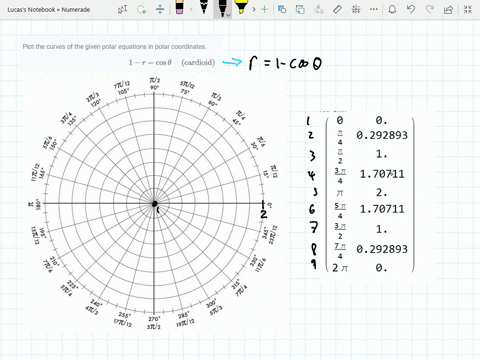Open the math assistant icon
Image resolution: width=480 pixels, height=360 pixels.
click(x=356, y=9)
